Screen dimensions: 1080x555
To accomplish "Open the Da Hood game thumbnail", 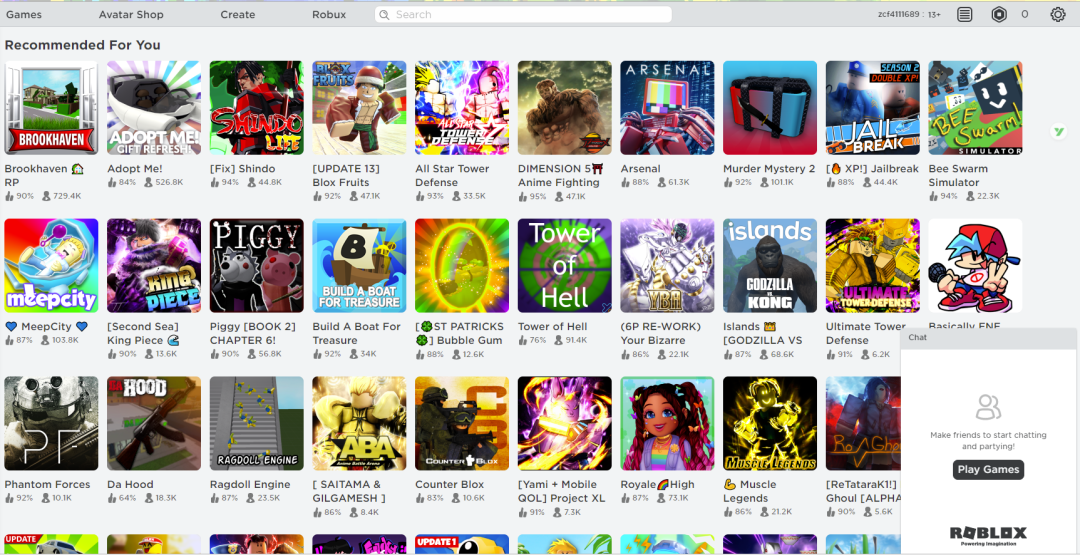I will point(154,423).
